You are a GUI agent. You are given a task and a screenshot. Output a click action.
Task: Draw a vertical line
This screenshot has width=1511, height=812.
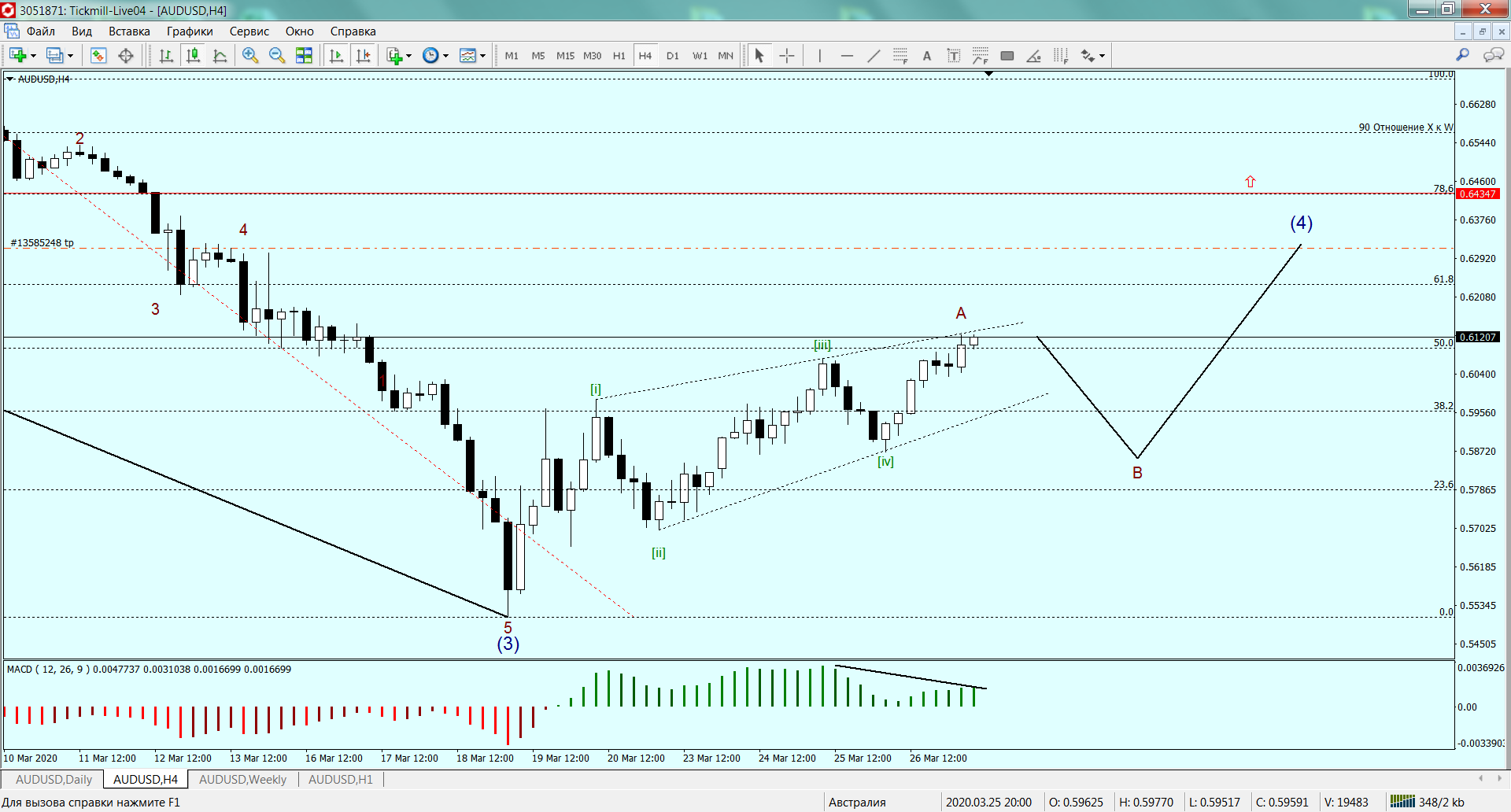820,55
